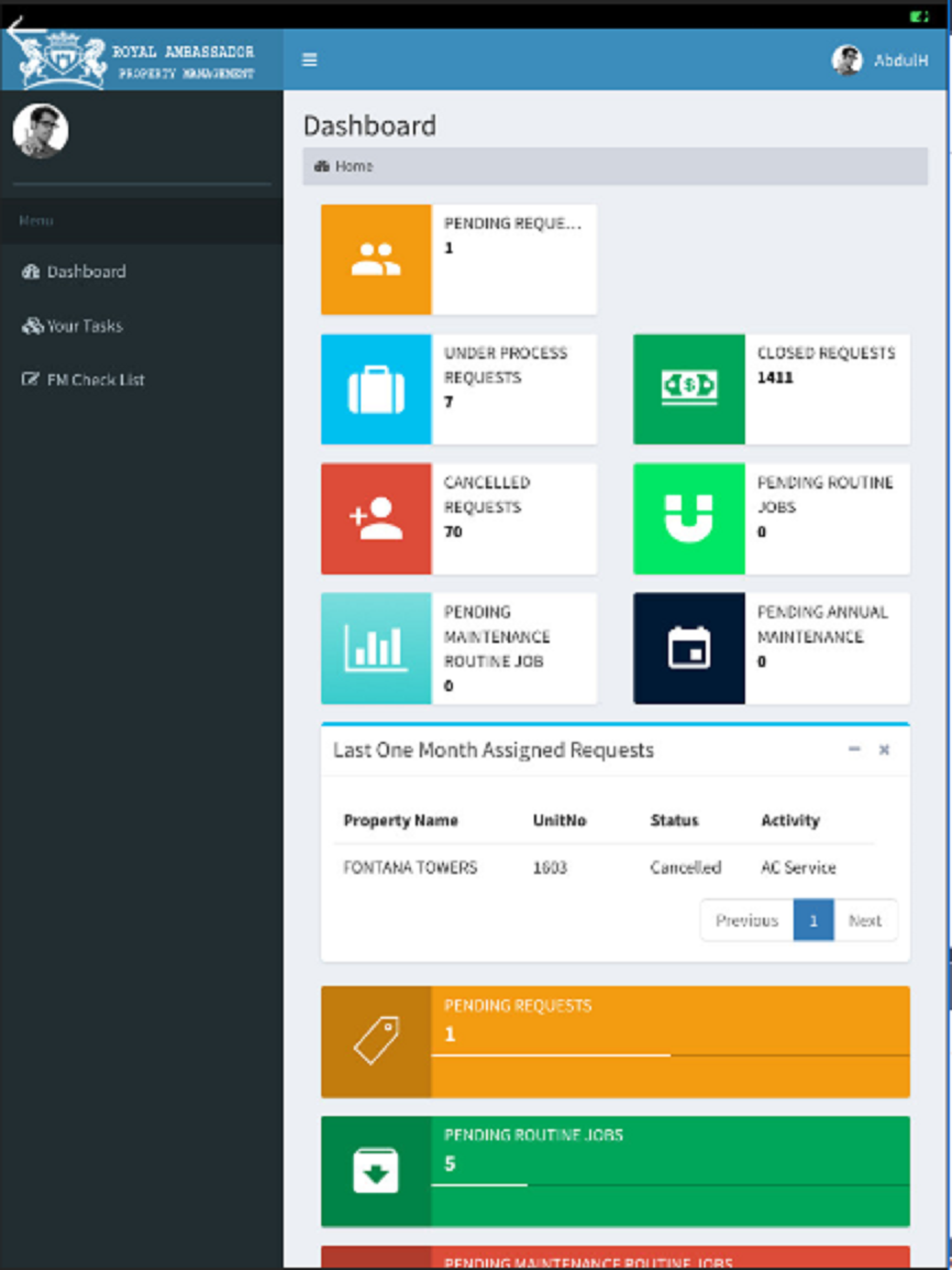Click the AC Service activity cell

[x=798, y=867]
